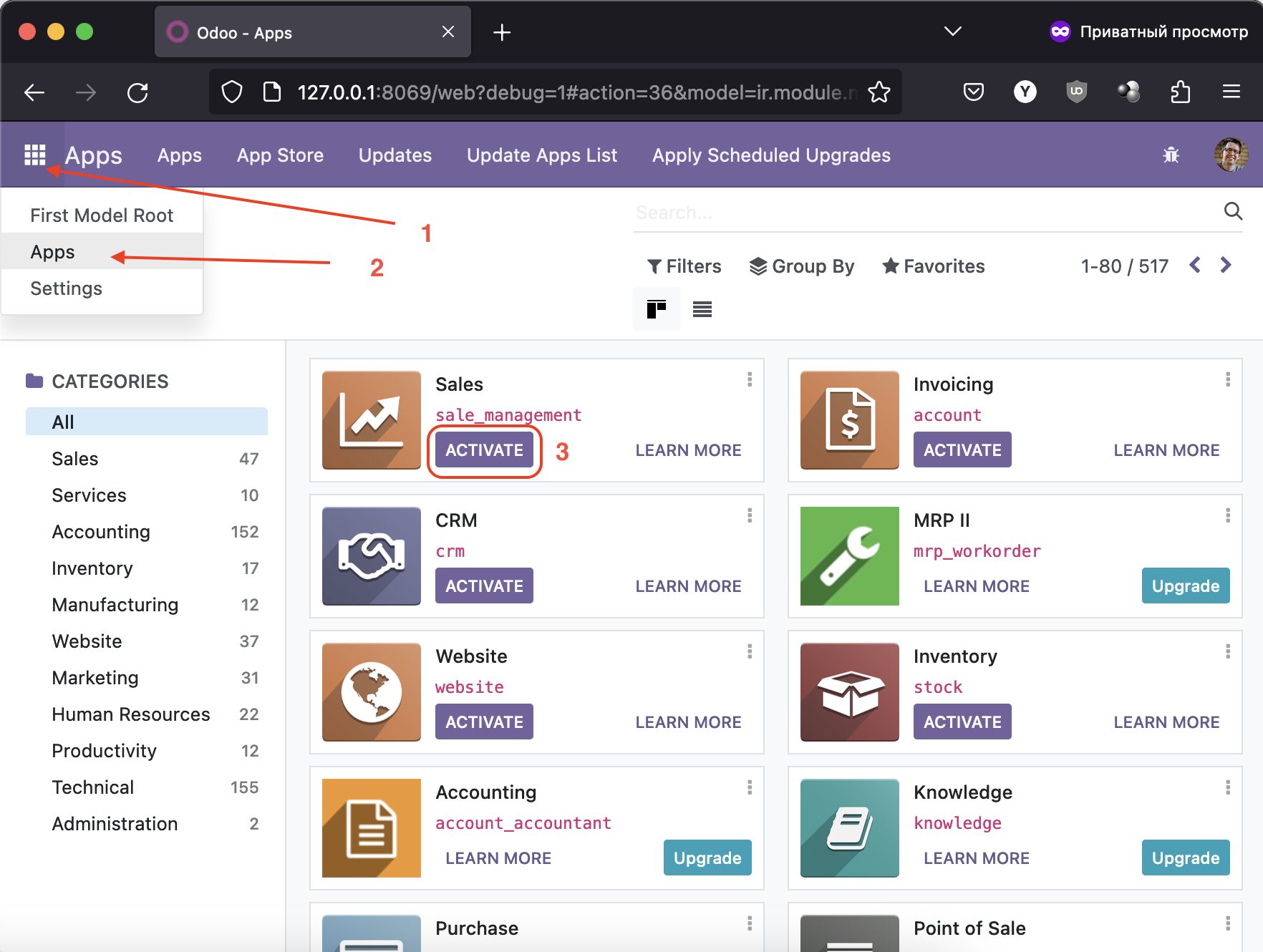1263x952 pixels.
Task: Activate the Website app
Action: [x=484, y=722]
